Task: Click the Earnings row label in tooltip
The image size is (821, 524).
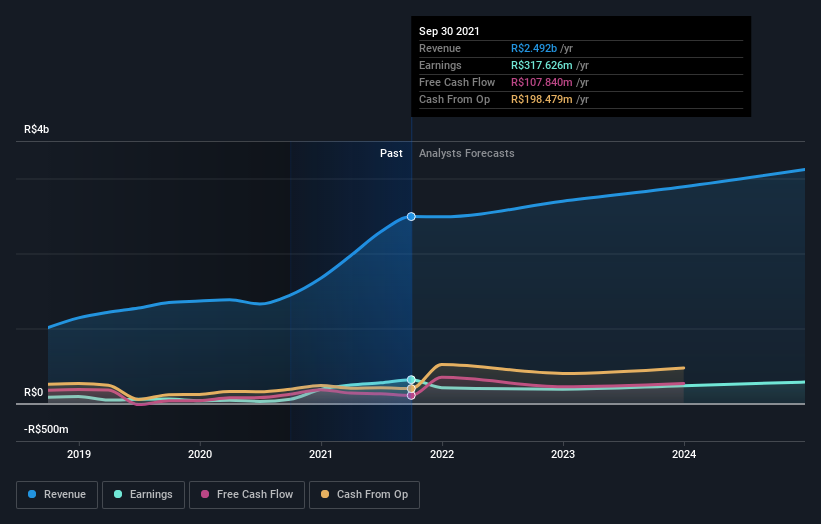Action: [440, 65]
